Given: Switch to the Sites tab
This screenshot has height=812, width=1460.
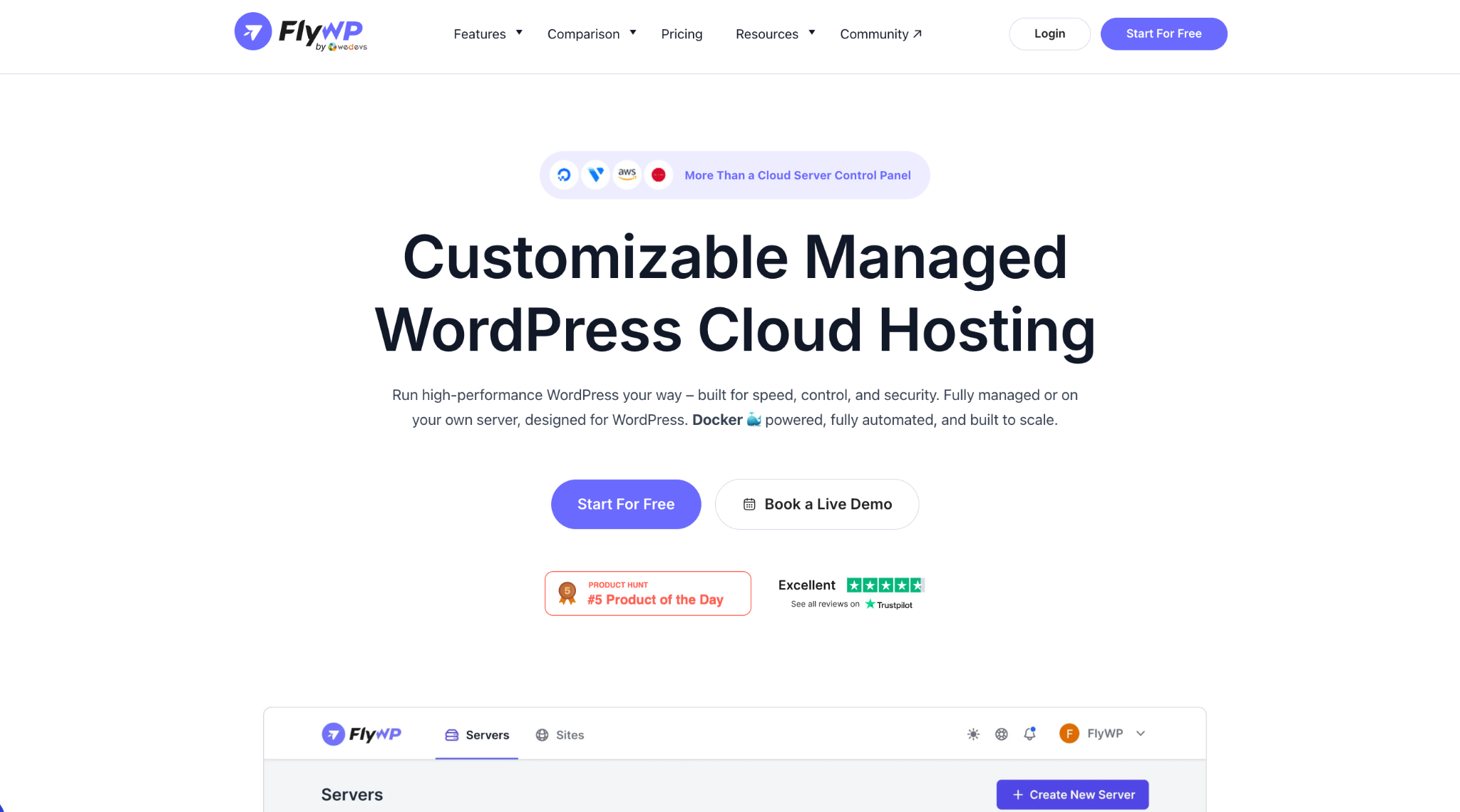Looking at the screenshot, I should (560, 735).
